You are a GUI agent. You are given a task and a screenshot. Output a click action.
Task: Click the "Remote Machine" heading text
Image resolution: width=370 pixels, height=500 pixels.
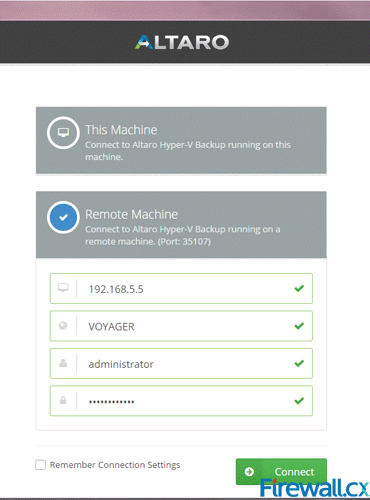[x=131, y=214]
